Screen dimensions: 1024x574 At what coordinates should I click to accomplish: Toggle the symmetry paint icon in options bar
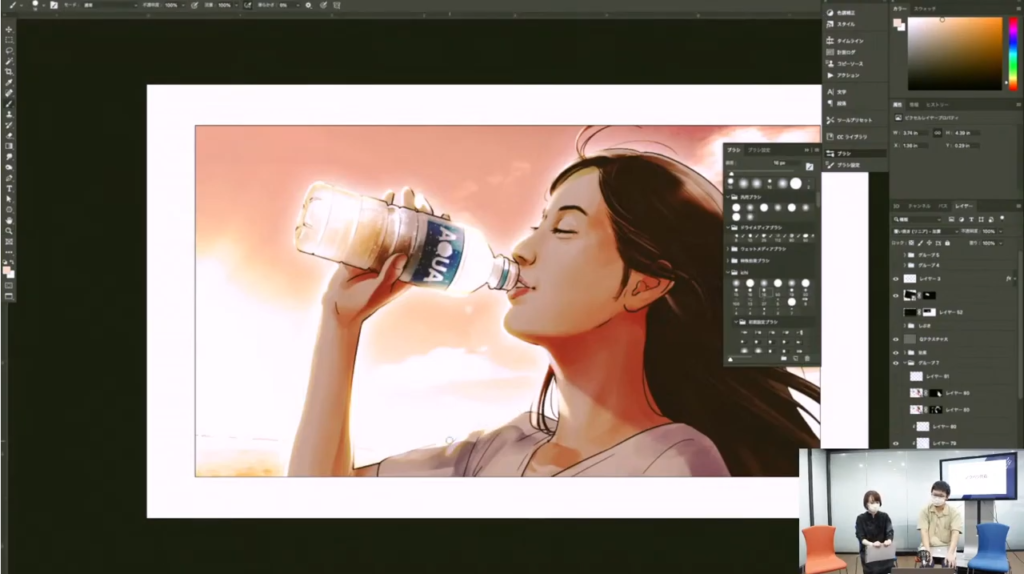click(x=337, y=5)
